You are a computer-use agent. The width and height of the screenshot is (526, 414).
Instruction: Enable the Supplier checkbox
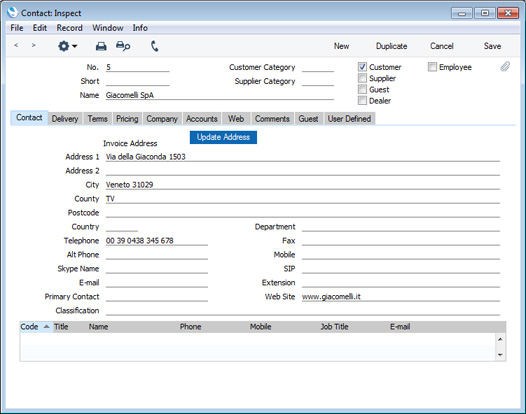[x=362, y=78]
